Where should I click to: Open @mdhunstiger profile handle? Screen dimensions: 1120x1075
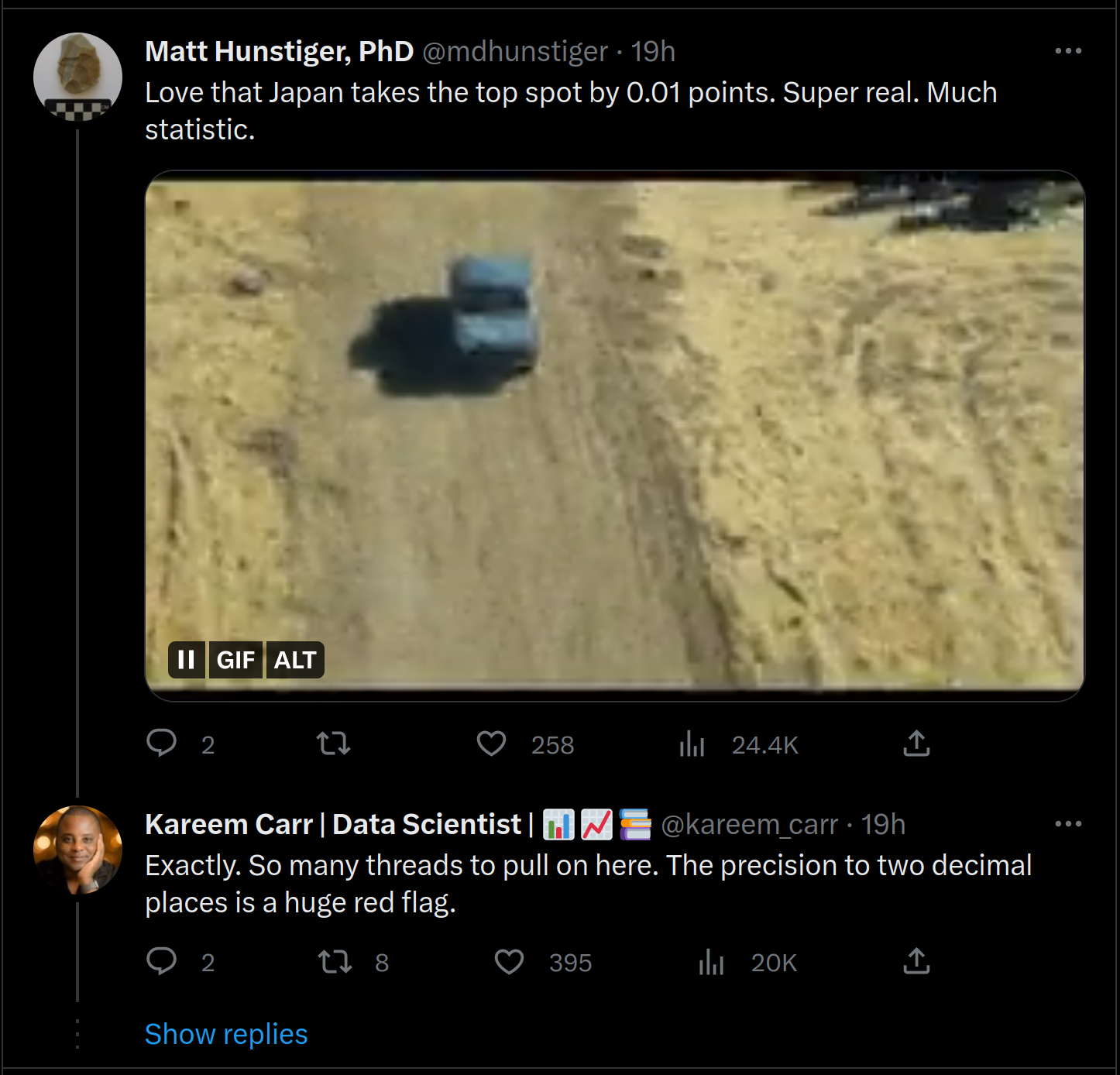tap(515, 51)
